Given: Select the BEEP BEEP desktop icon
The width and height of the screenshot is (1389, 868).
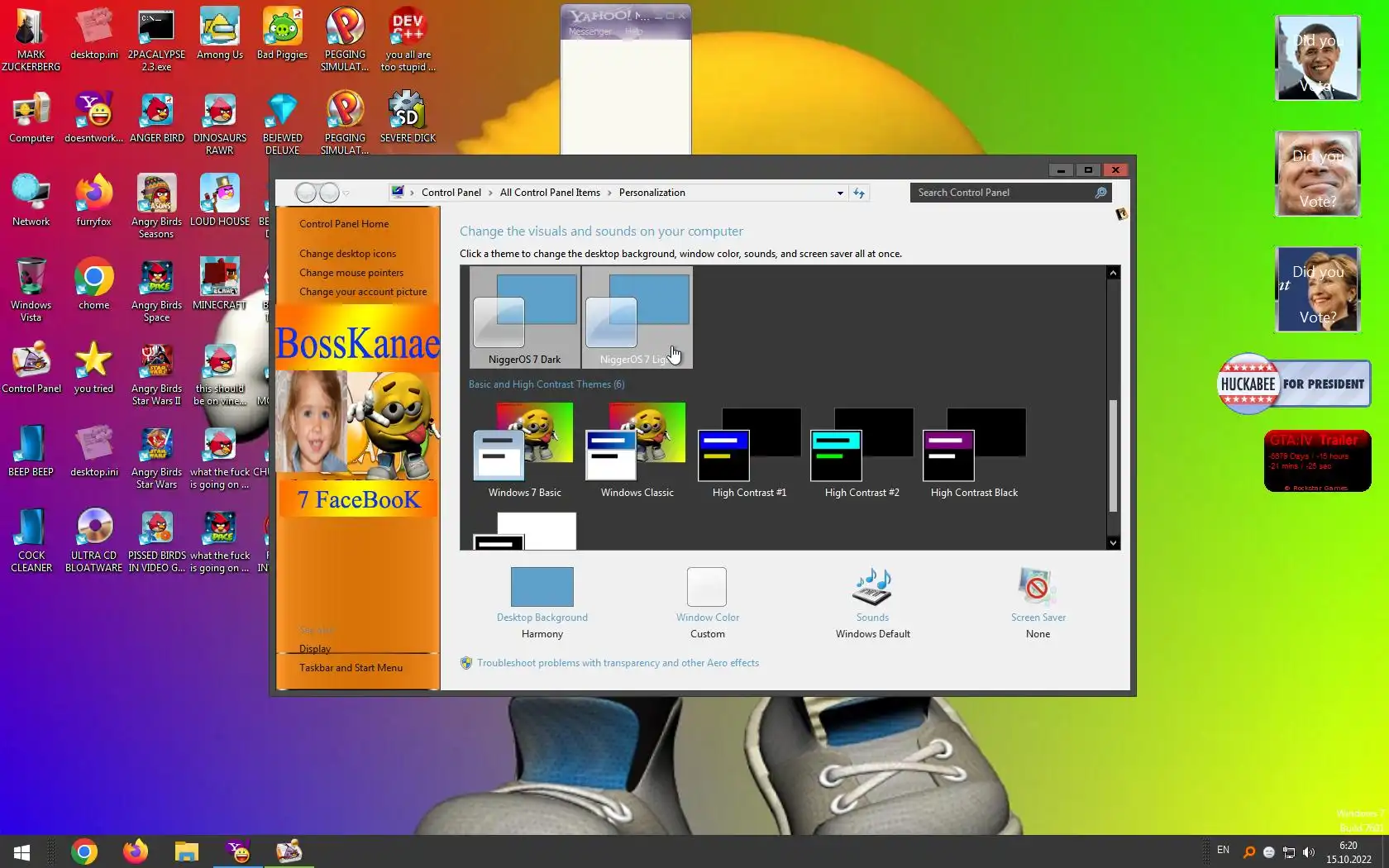Looking at the screenshot, I should tap(31, 451).
